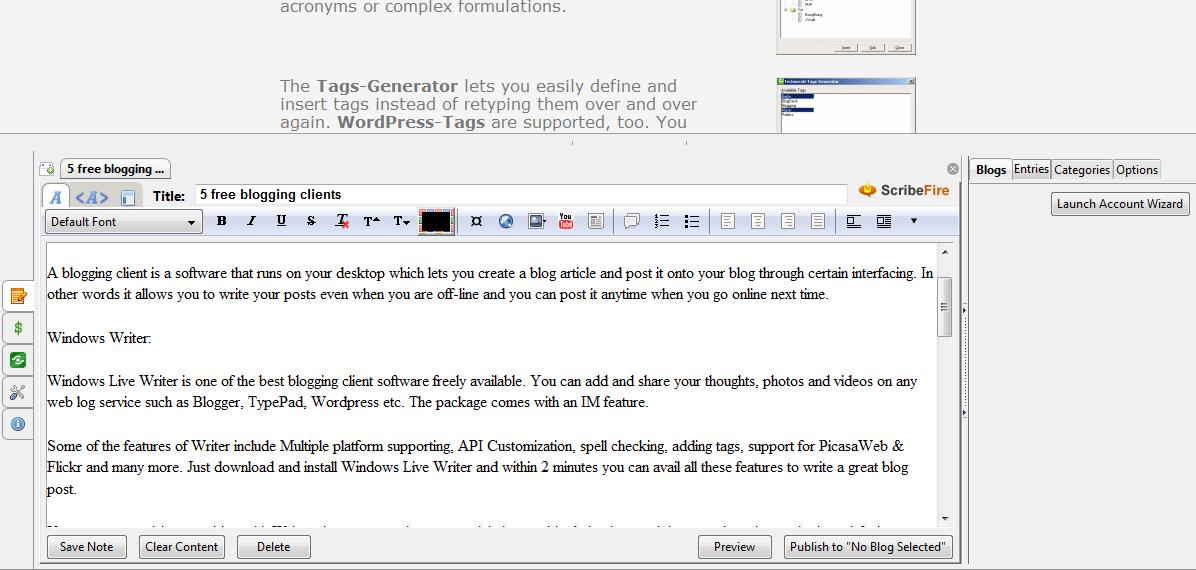The image size is (1196, 570).
Task: Insert a hyperlink with globe icon
Action: [x=506, y=221]
